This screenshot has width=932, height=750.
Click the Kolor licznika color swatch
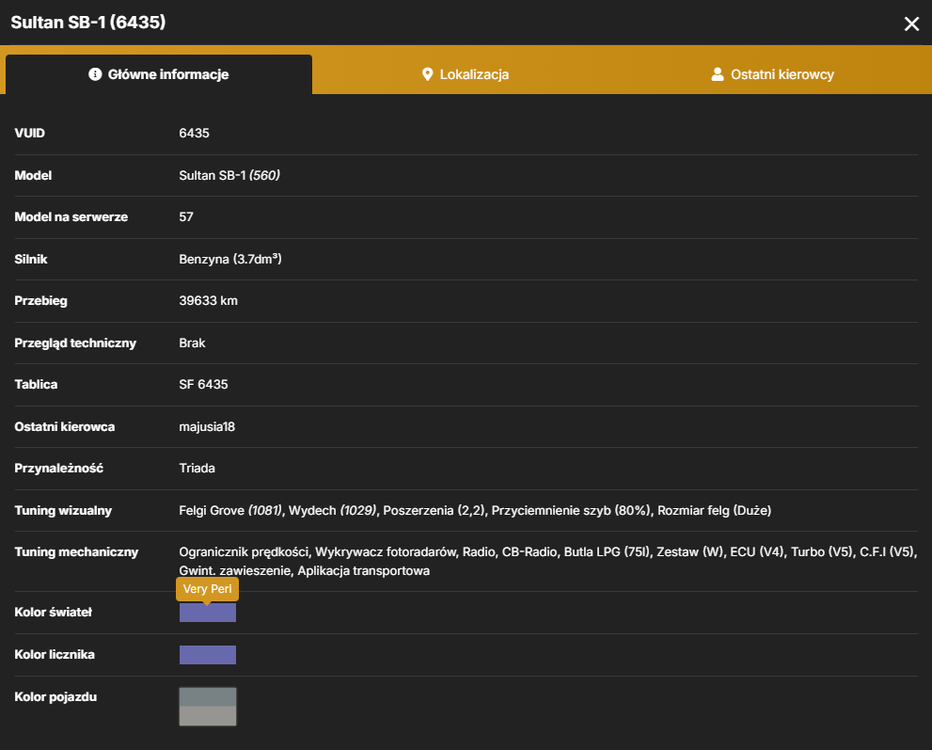tap(207, 655)
